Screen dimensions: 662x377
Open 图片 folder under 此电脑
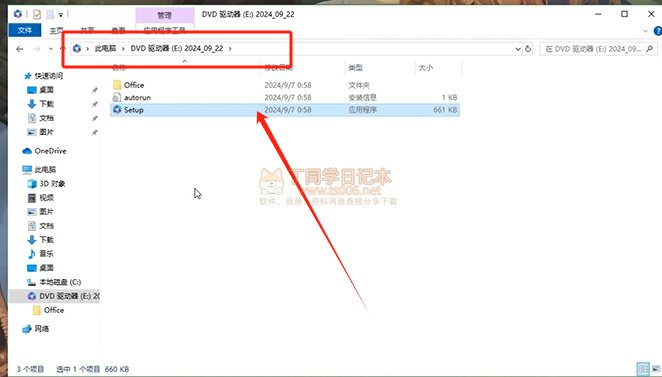tap(46, 212)
